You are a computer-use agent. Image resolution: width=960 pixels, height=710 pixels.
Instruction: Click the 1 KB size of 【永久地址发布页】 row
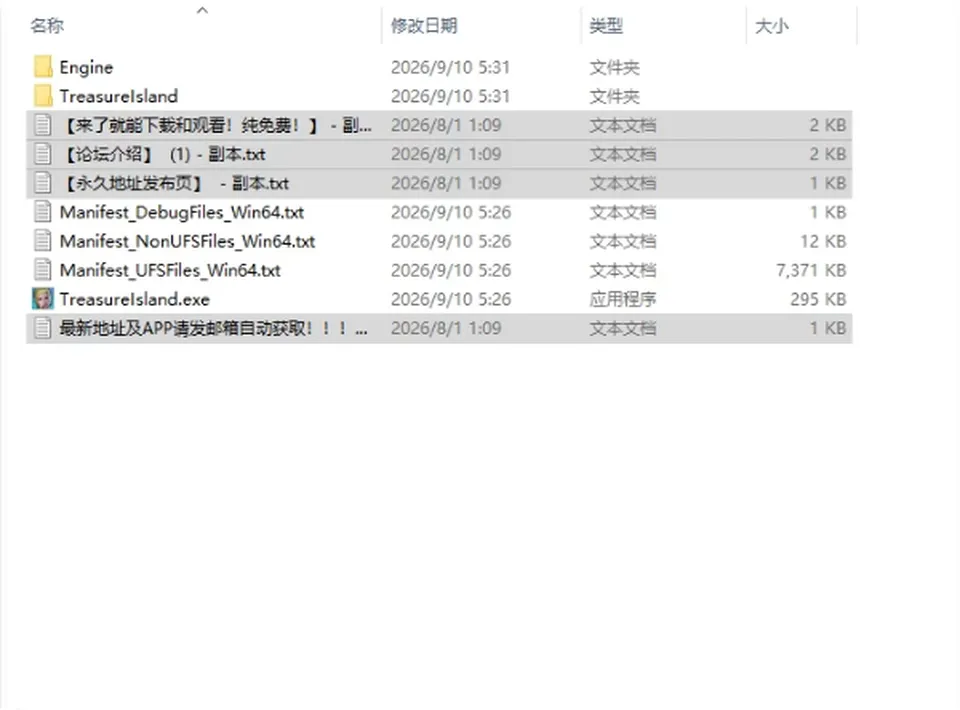828,183
